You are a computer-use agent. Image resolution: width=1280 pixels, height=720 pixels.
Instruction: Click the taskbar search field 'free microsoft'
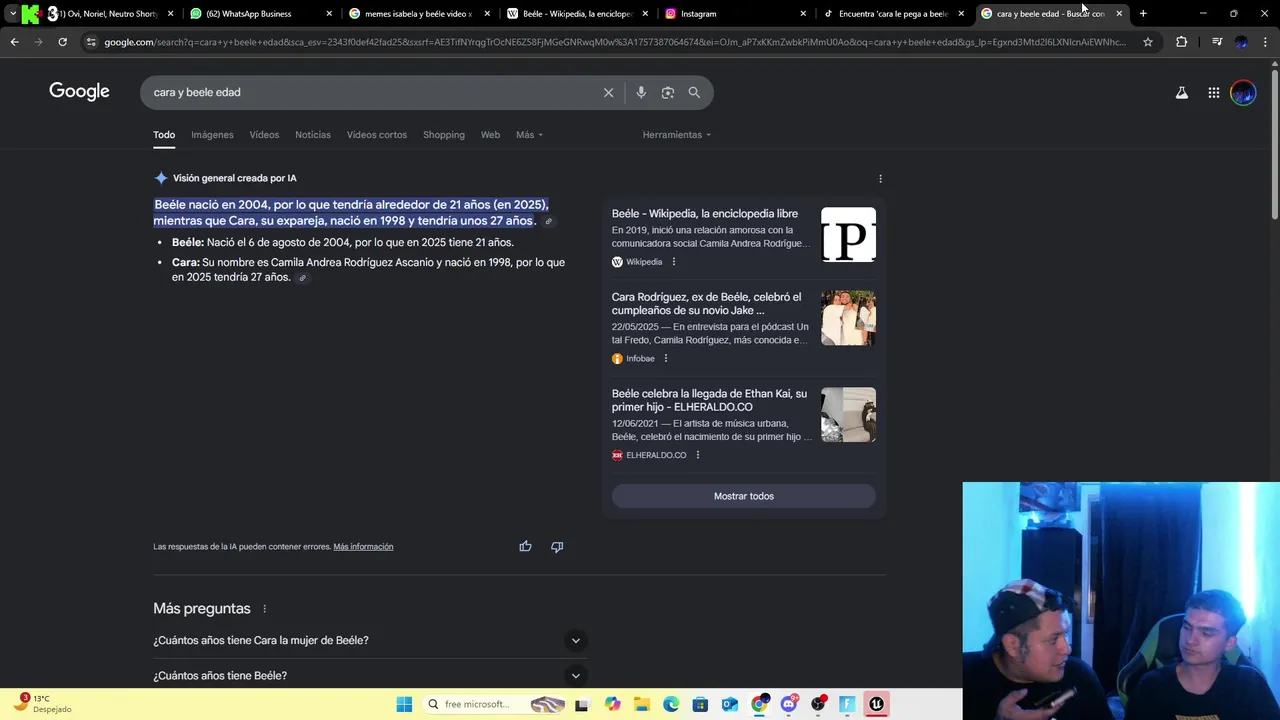pyautogui.click(x=495, y=704)
